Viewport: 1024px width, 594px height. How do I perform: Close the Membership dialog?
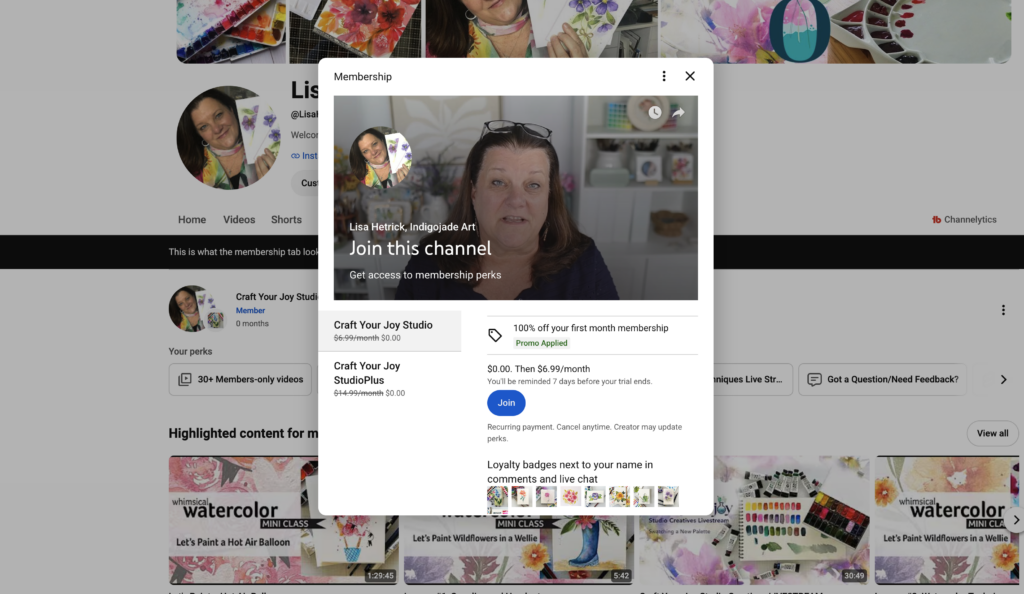(x=690, y=76)
